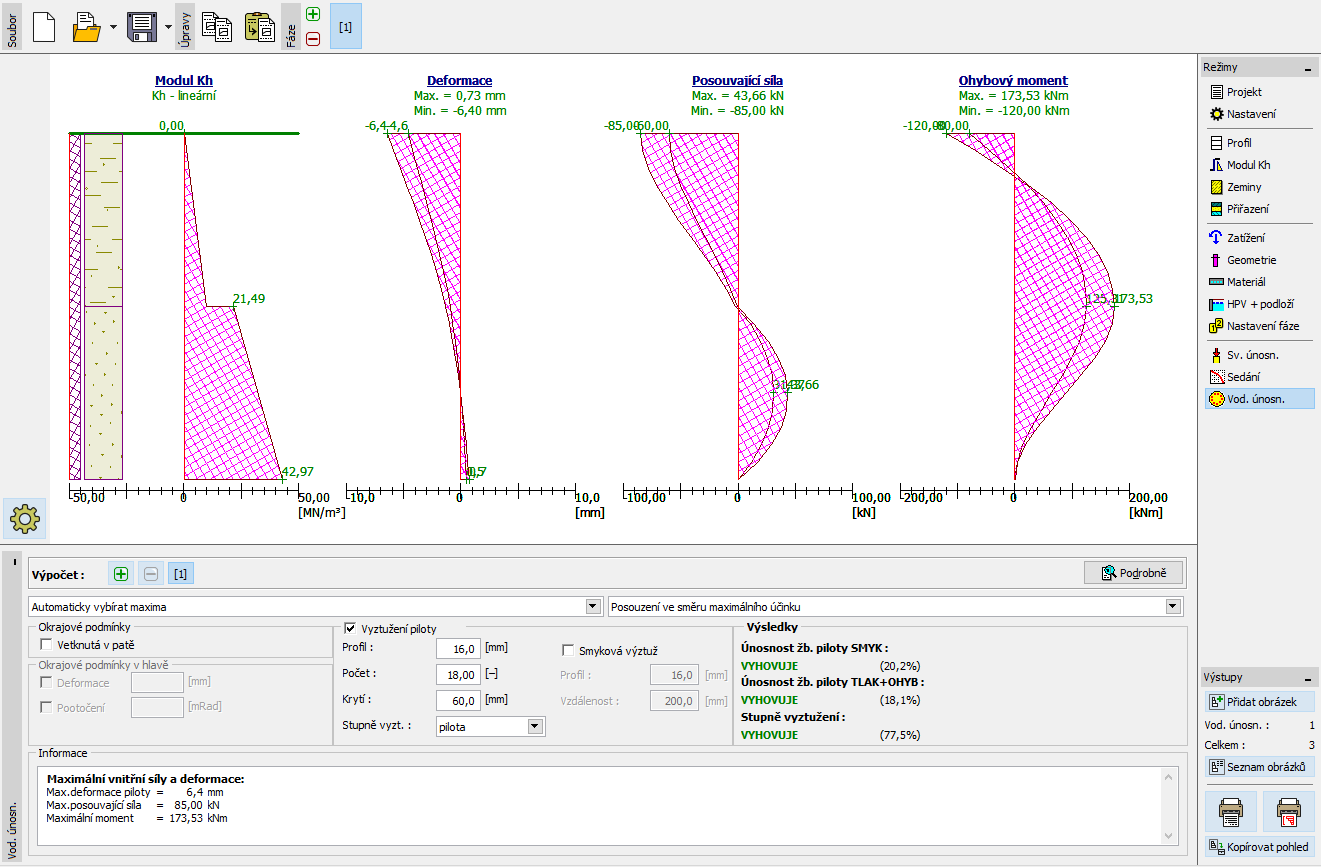Viewport: 1321px width, 867px height.
Task: Click the Ohybový moment diagram title
Action: 1013,81
